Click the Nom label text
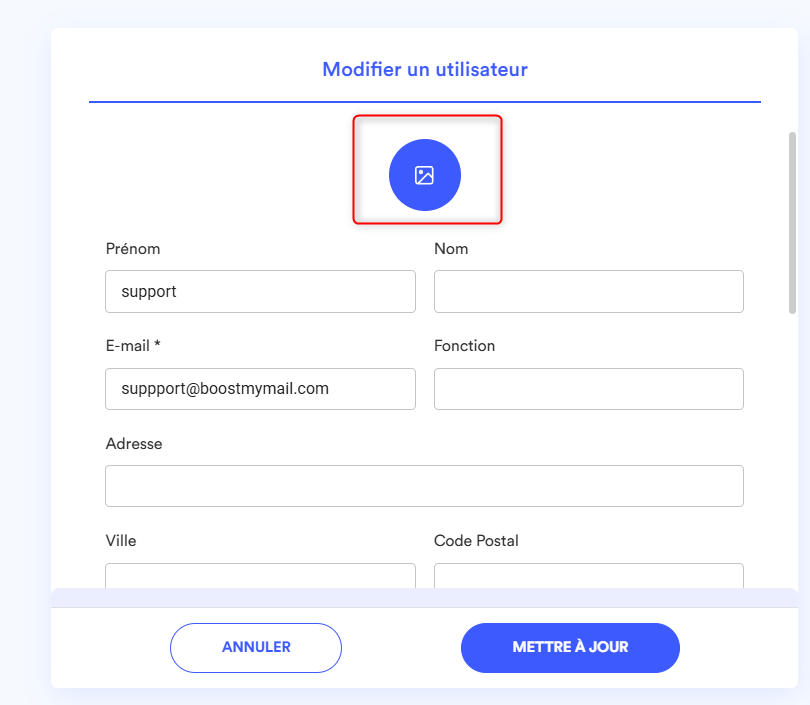 pos(451,249)
